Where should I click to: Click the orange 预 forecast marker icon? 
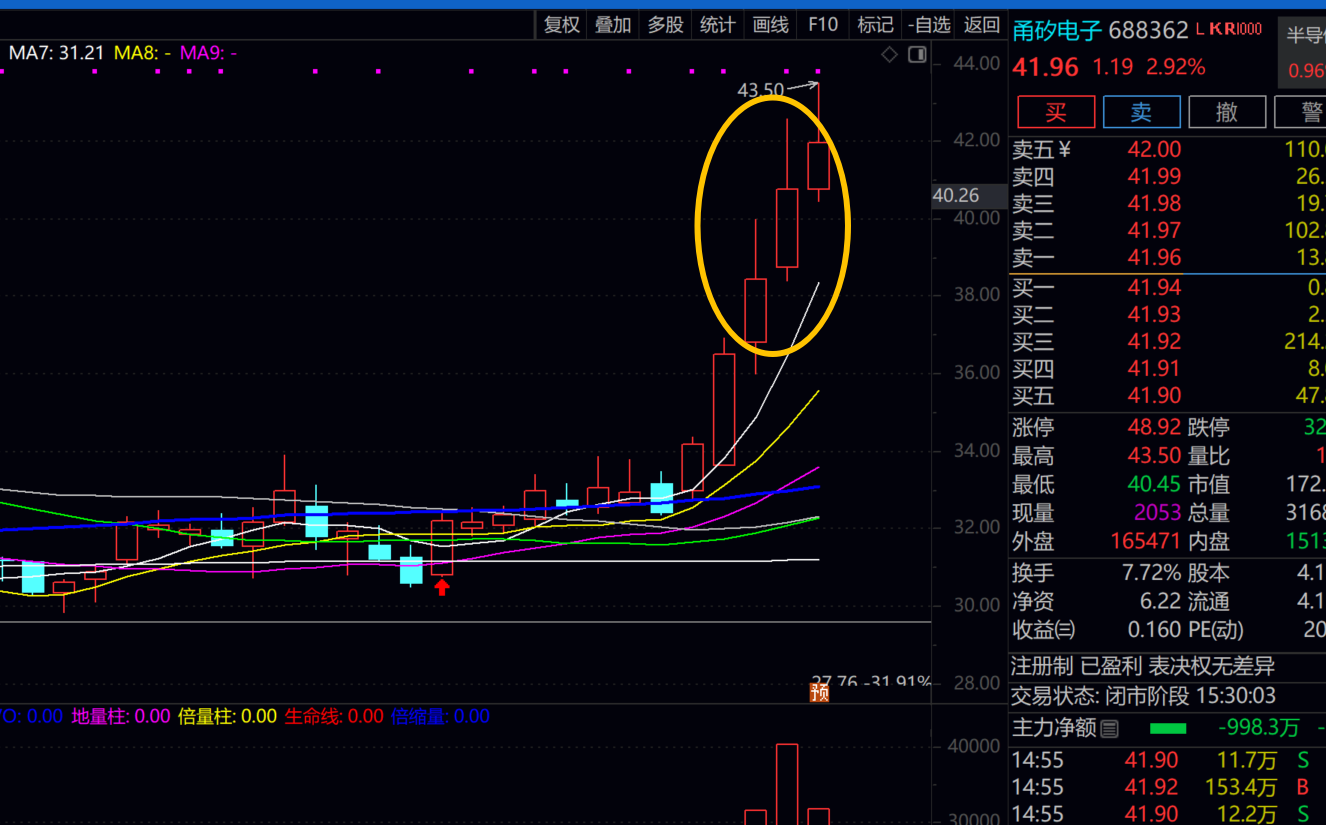(x=819, y=691)
